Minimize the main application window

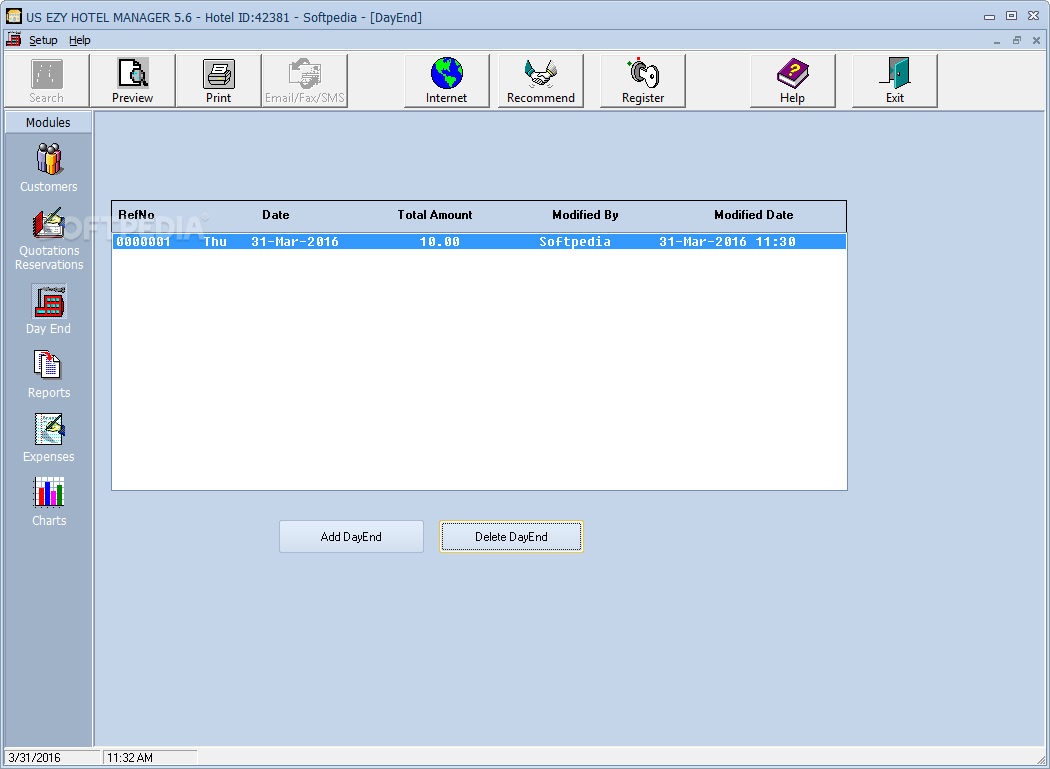pyautogui.click(x=990, y=17)
